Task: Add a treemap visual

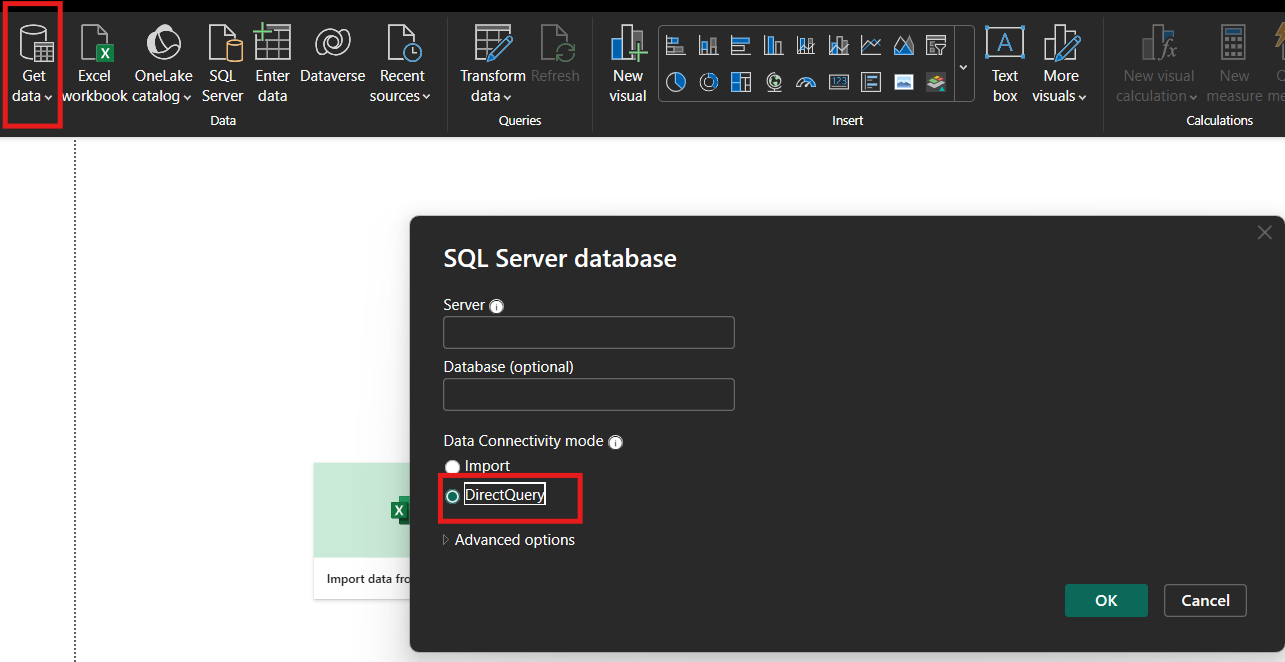Action: pyautogui.click(x=741, y=82)
